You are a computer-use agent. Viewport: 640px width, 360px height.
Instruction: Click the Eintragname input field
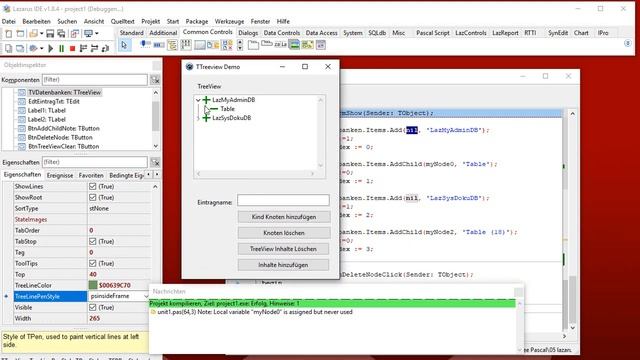tap(283, 200)
